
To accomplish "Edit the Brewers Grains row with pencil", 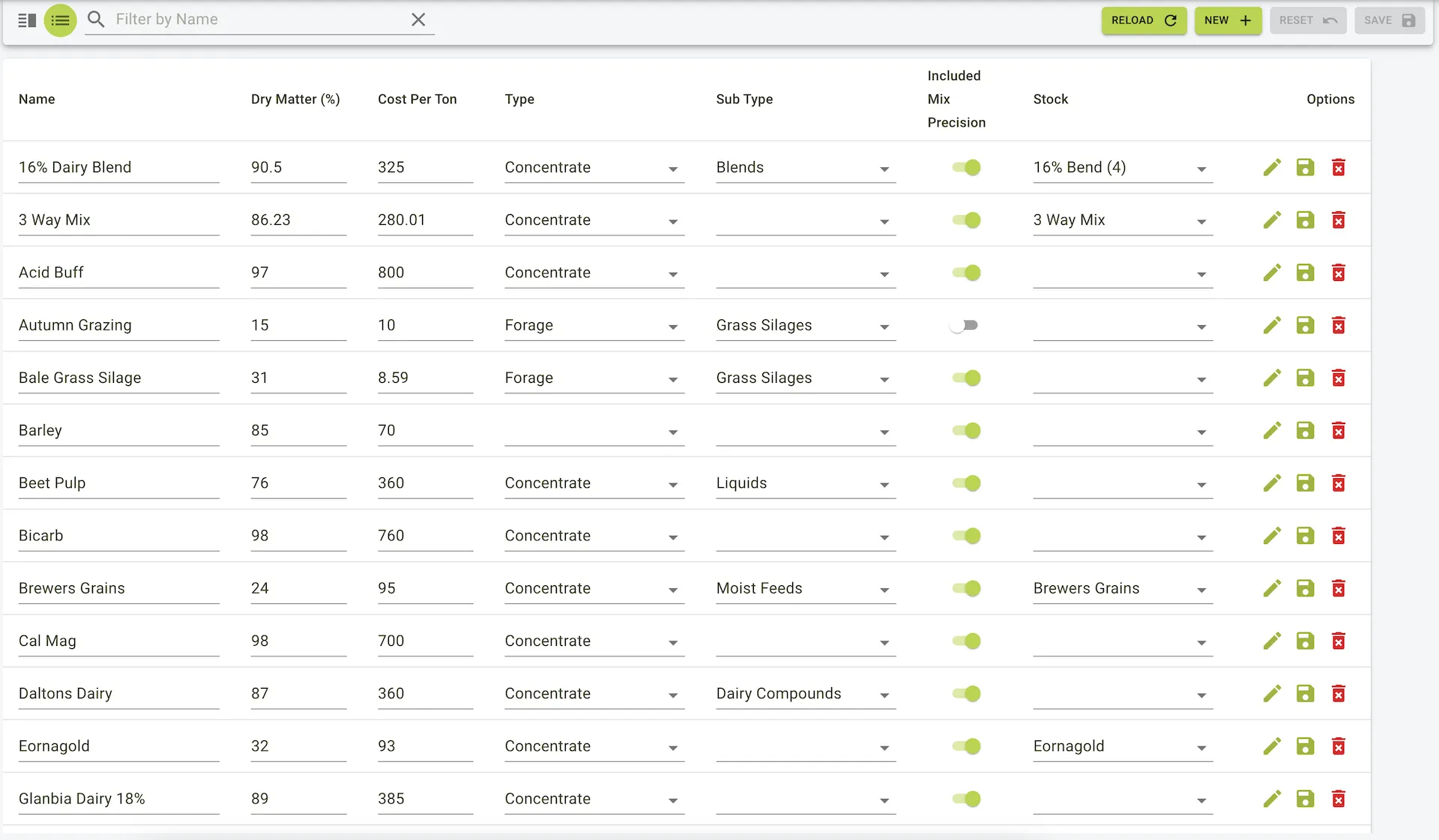I will (1272, 588).
